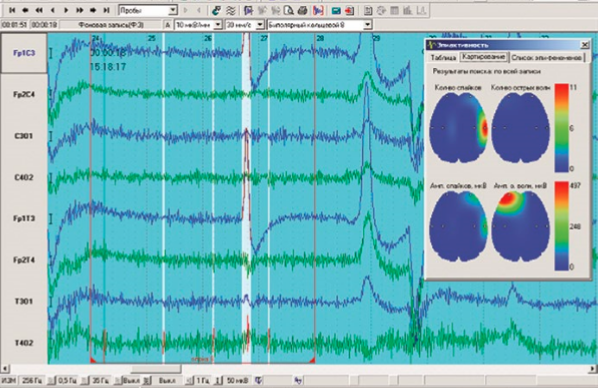Screen dimensions: 598x388
Task: Select the C4O2 channel label
Action: click(24, 177)
